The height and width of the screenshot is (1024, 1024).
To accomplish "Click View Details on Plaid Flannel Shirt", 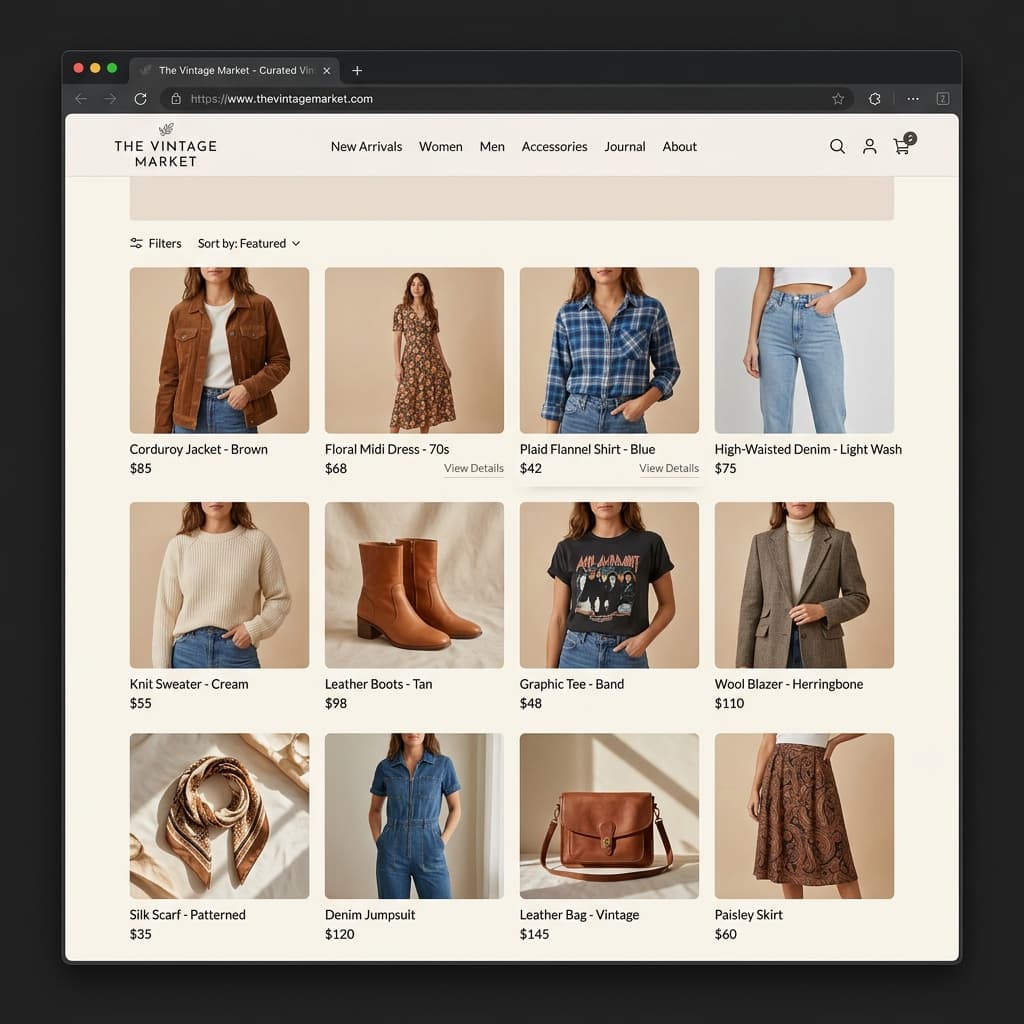I will [668, 468].
